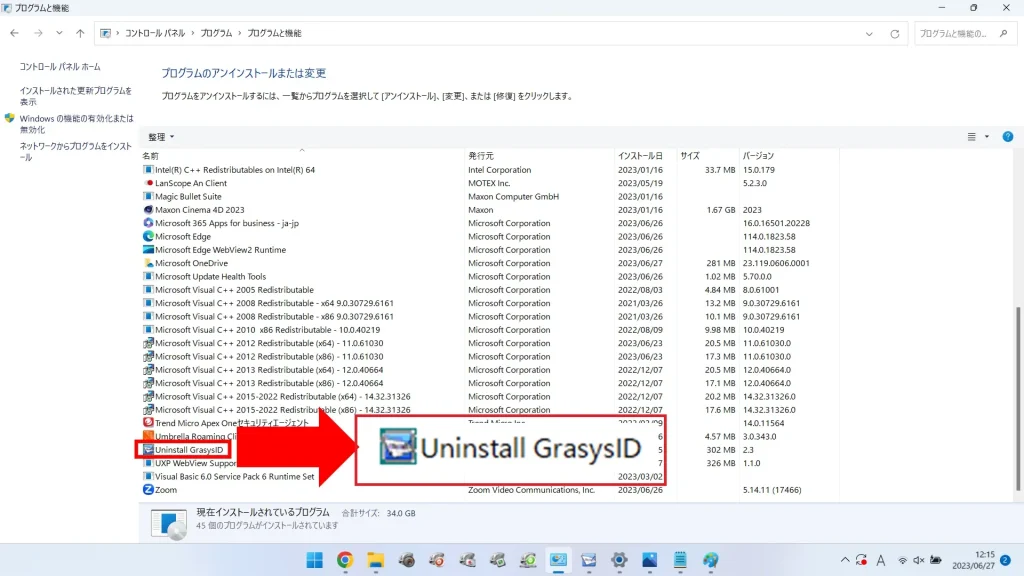Expand the view options dropdown arrow
Viewport: 1024px width, 576px height.
pos(987,136)
